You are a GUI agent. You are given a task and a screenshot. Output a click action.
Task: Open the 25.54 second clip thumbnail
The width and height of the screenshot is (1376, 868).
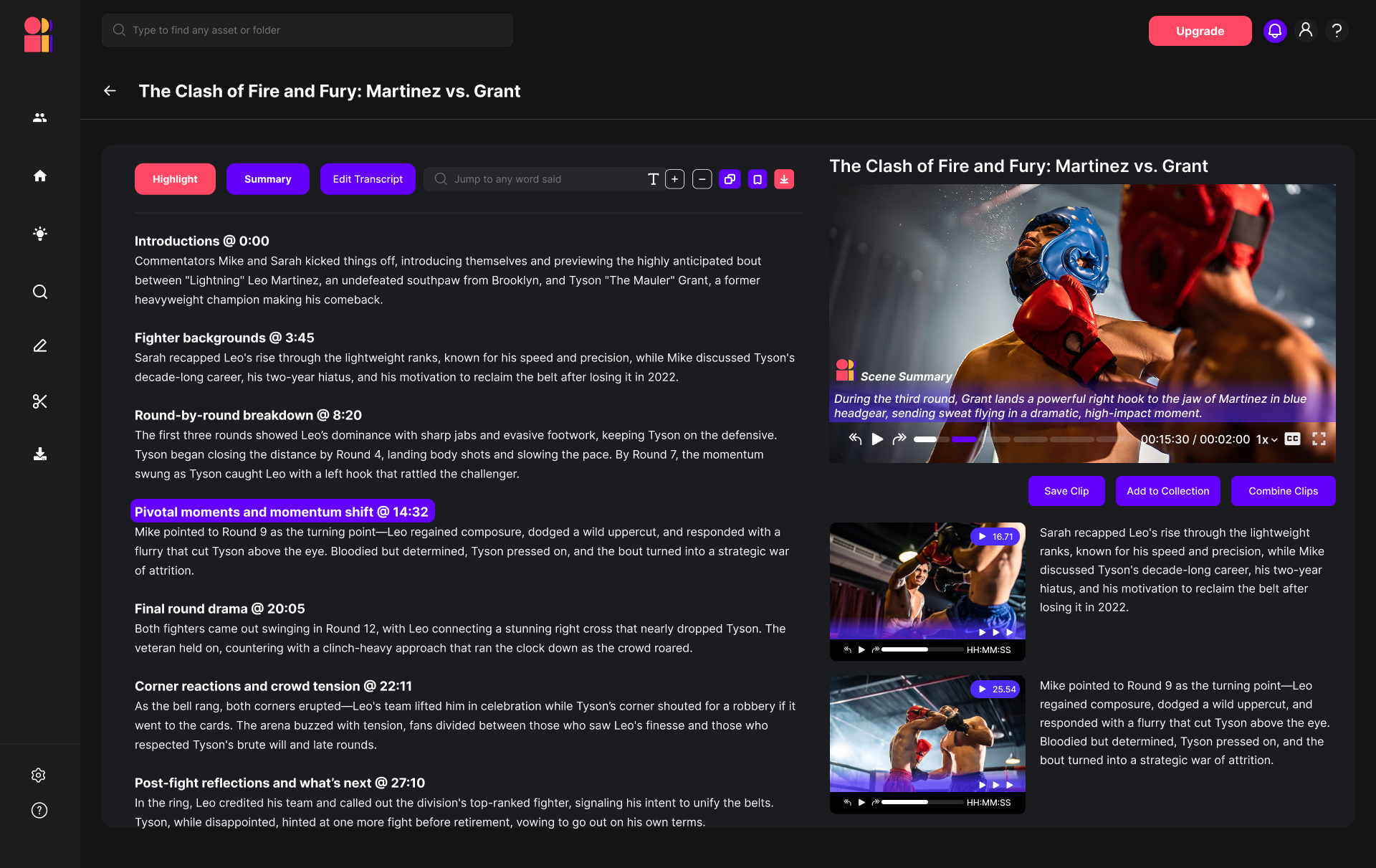point(927,733)
